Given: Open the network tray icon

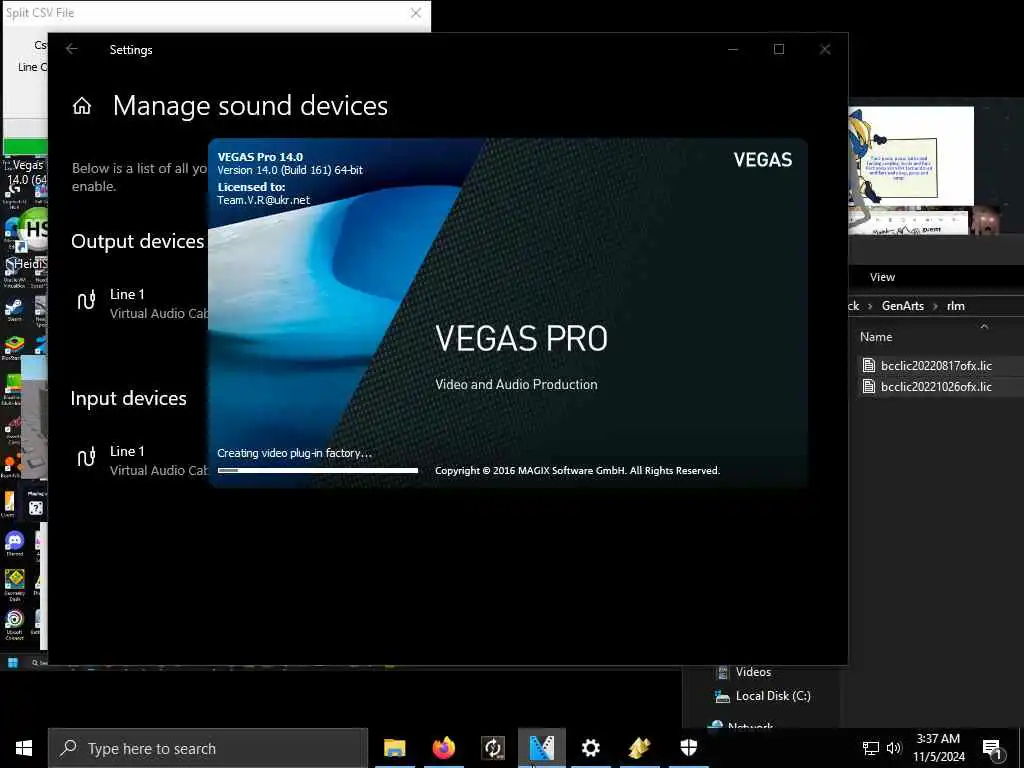Looking at the screenshot, I should click(871, 748).
